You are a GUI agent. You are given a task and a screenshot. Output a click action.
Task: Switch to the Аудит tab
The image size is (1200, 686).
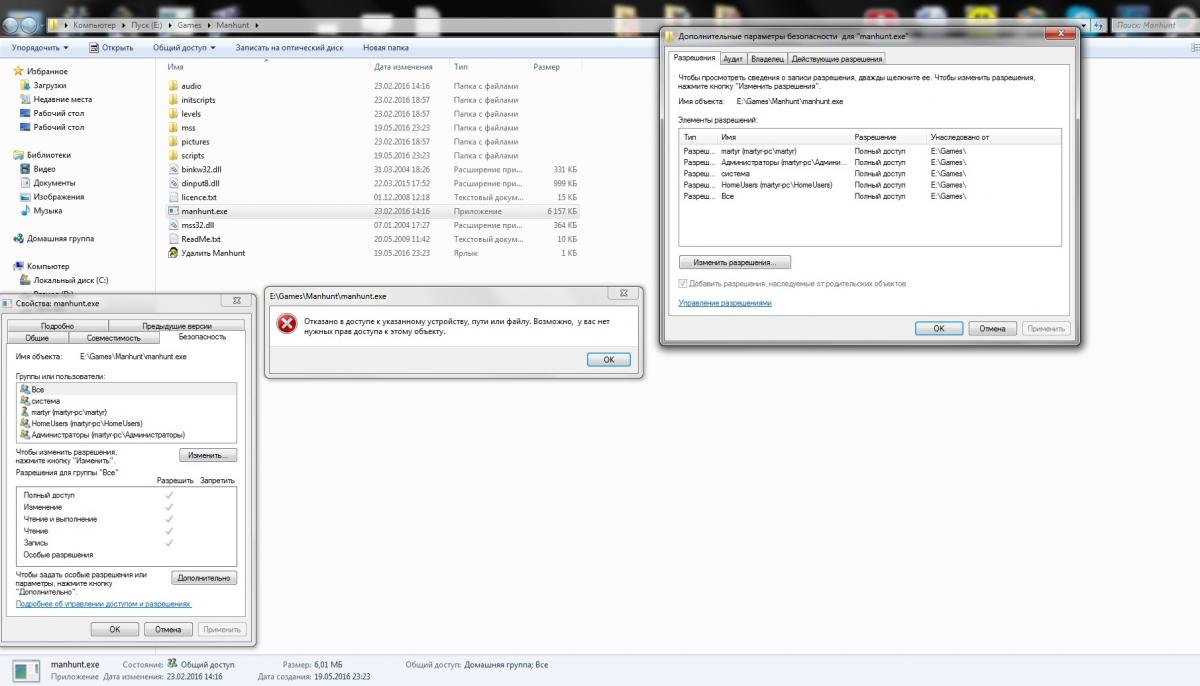pos(733,59)
